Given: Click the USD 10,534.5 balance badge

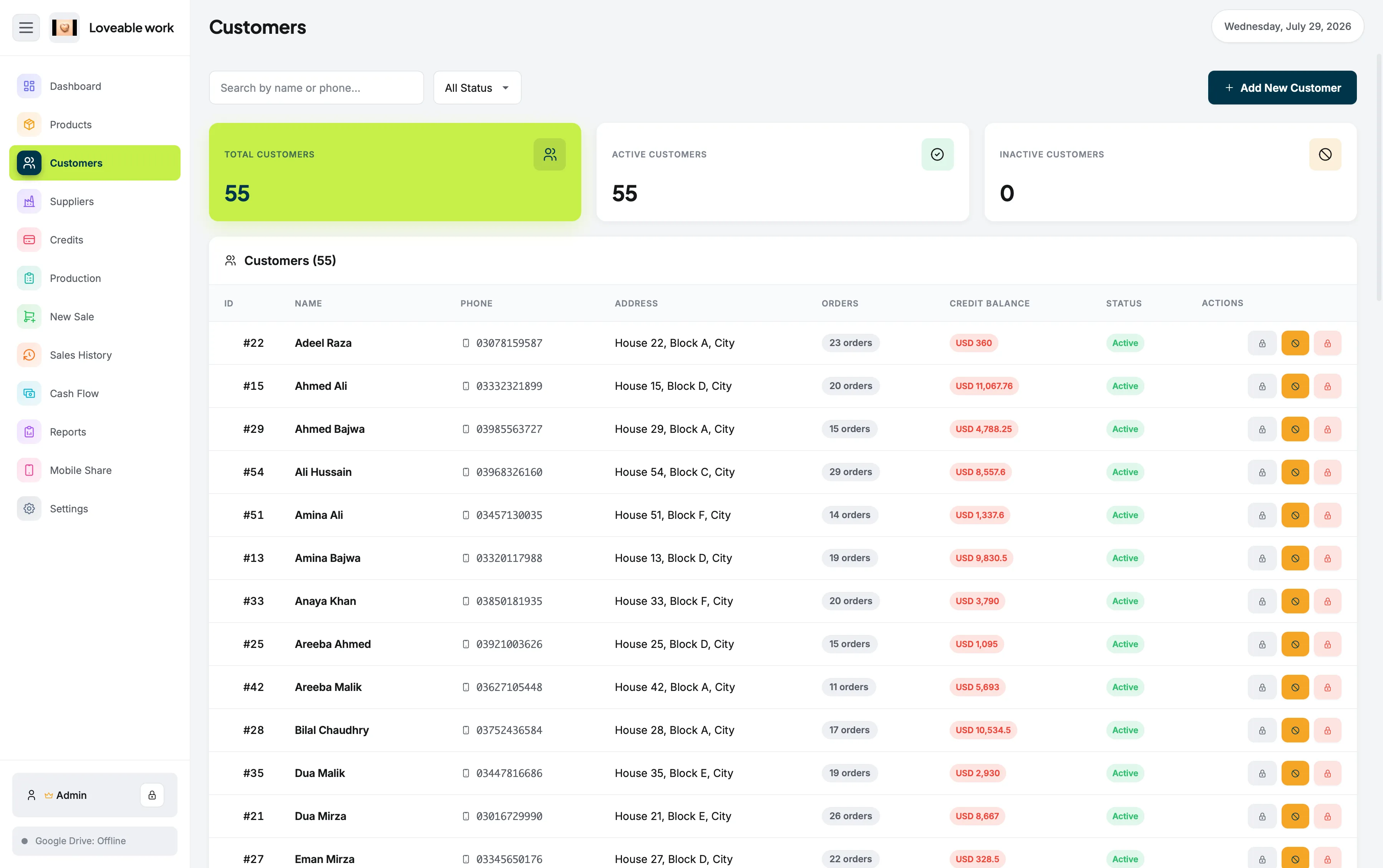Looking at the screenshot, I should (x=983, y=730).
